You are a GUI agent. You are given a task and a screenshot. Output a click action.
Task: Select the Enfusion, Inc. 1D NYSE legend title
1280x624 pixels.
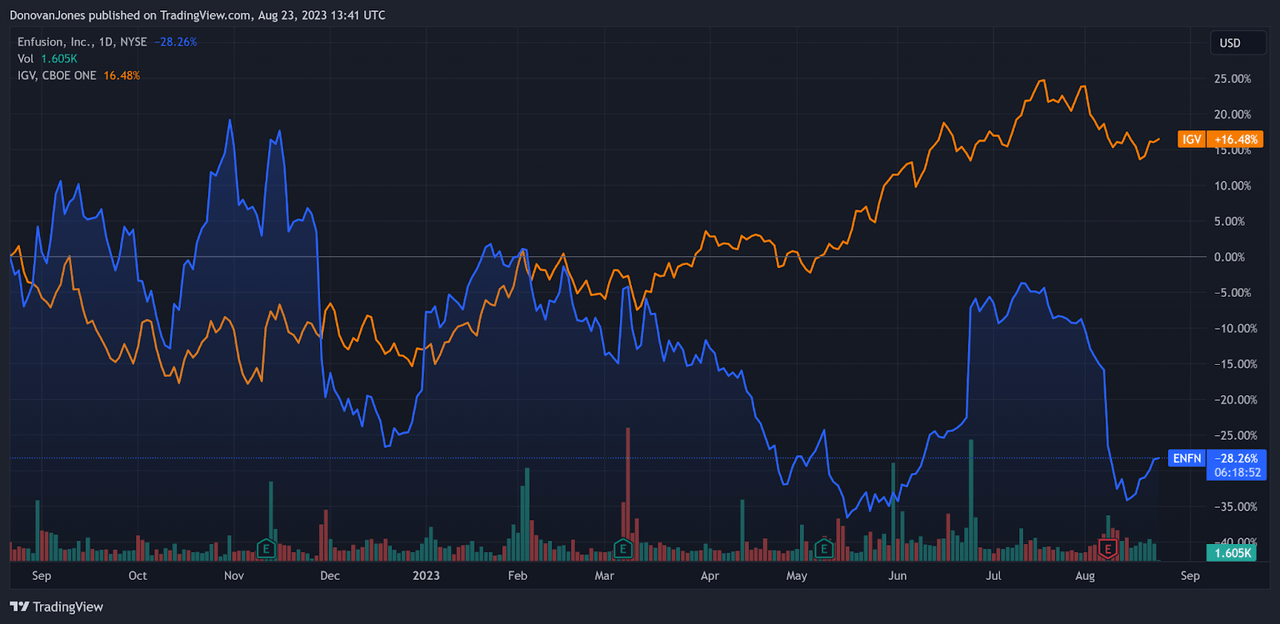point(82,43)
